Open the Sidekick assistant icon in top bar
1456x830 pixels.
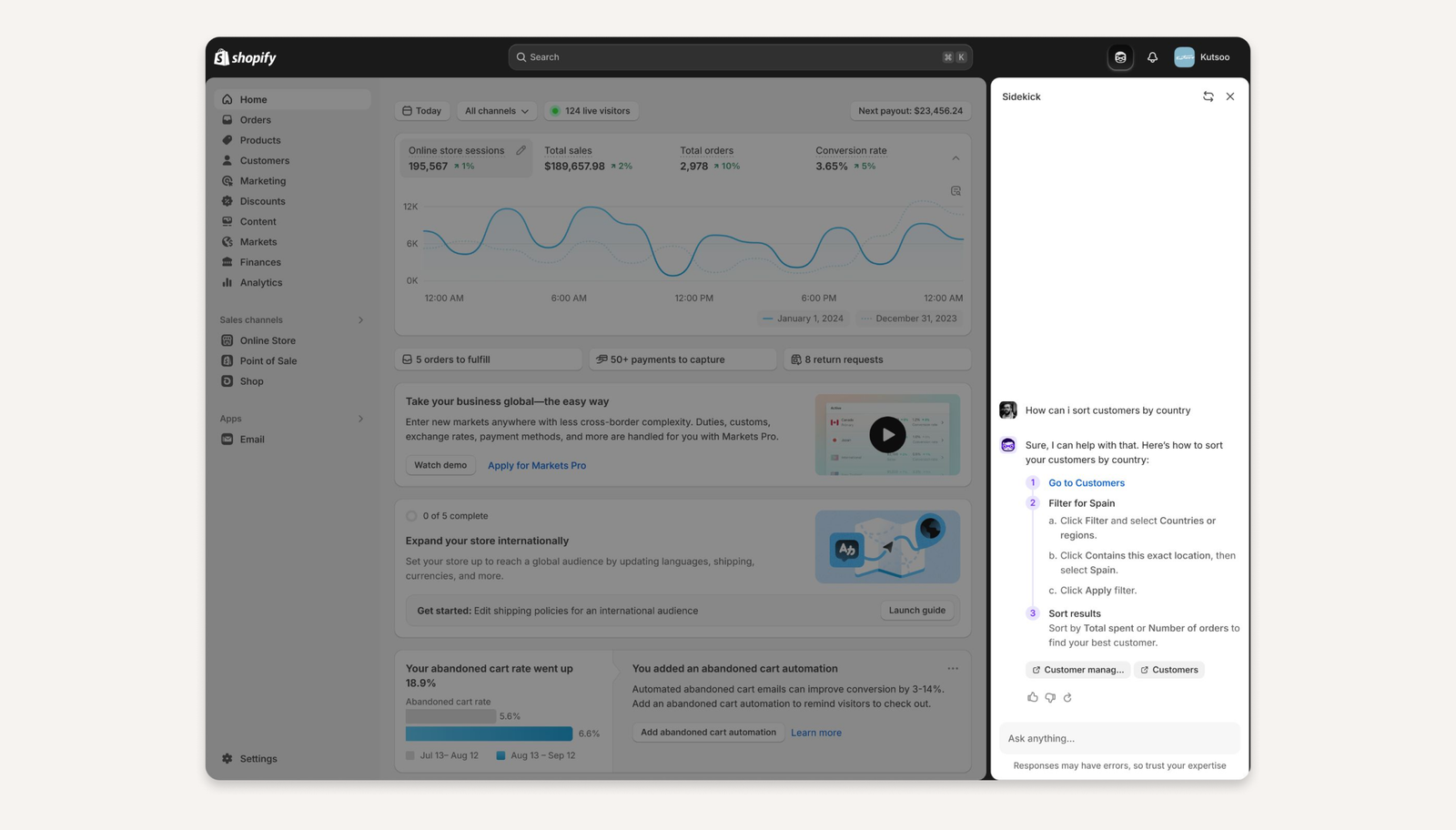pyautogui.click(x=1120, y=57)
